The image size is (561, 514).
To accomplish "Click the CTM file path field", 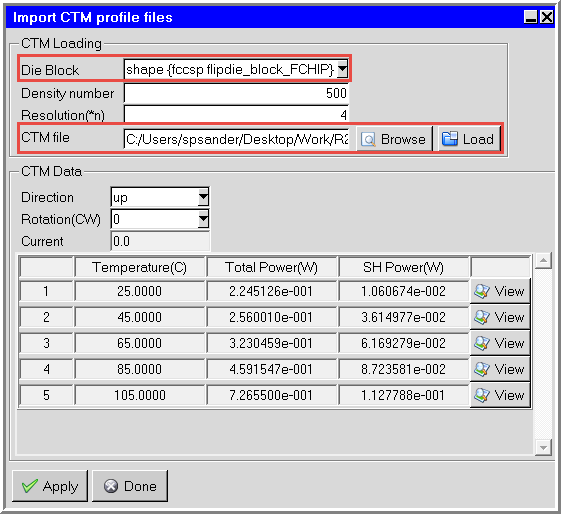I will coord(236,139).
